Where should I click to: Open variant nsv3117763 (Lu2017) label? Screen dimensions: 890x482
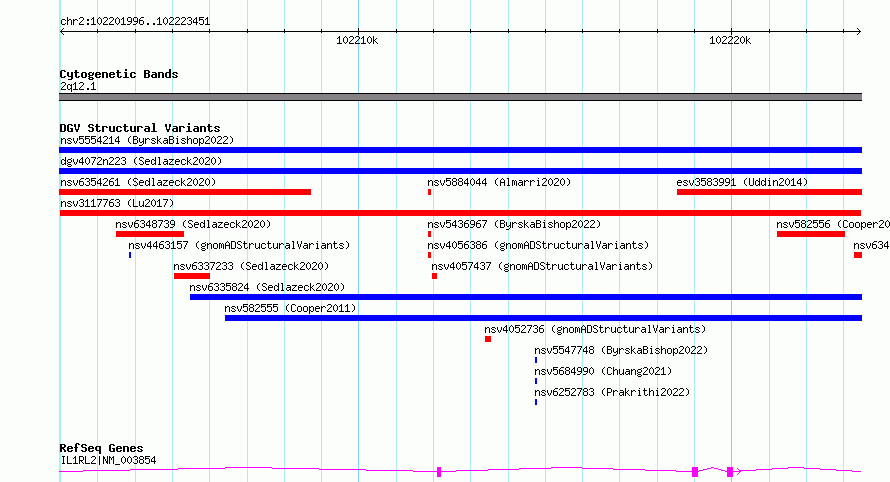117,203
